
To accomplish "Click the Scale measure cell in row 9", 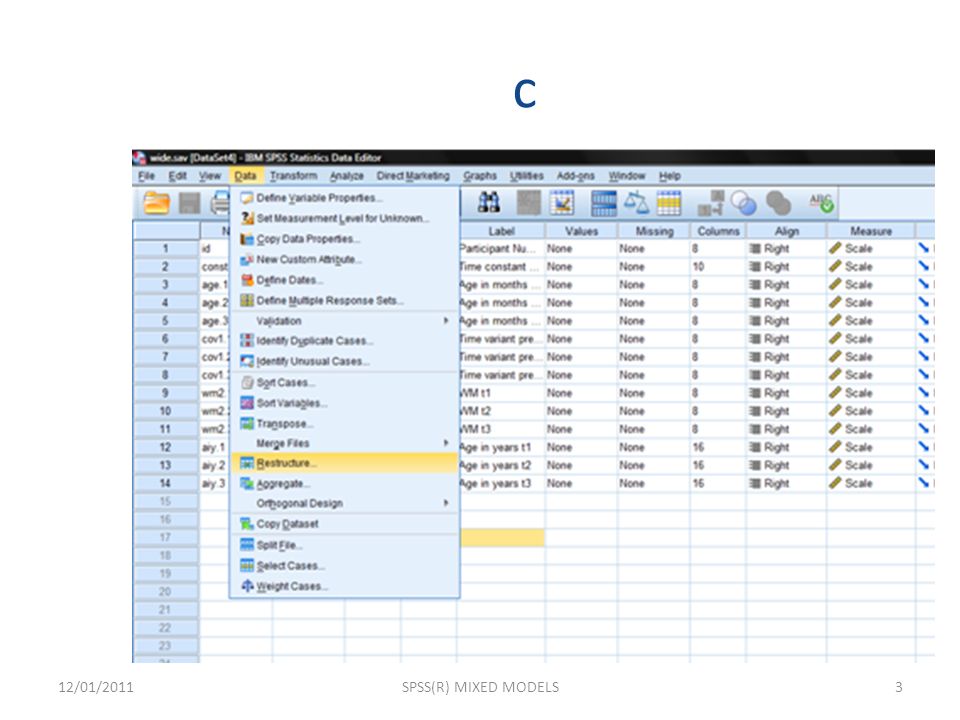I will coord(871,393).
